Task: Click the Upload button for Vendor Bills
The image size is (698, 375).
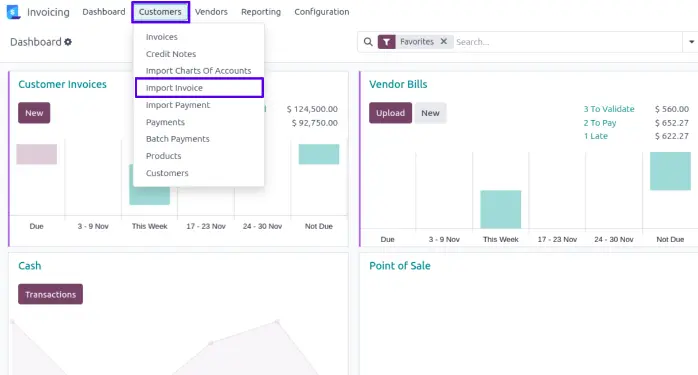Action: (390, 113)
